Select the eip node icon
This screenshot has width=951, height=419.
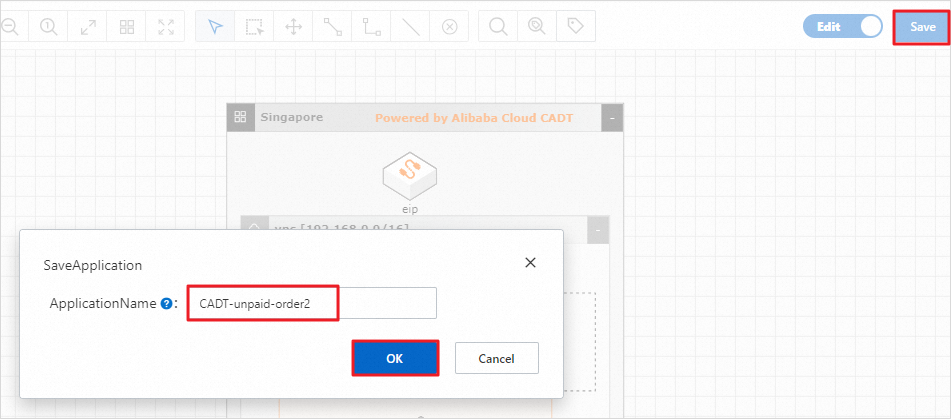[x=411, y=176]
